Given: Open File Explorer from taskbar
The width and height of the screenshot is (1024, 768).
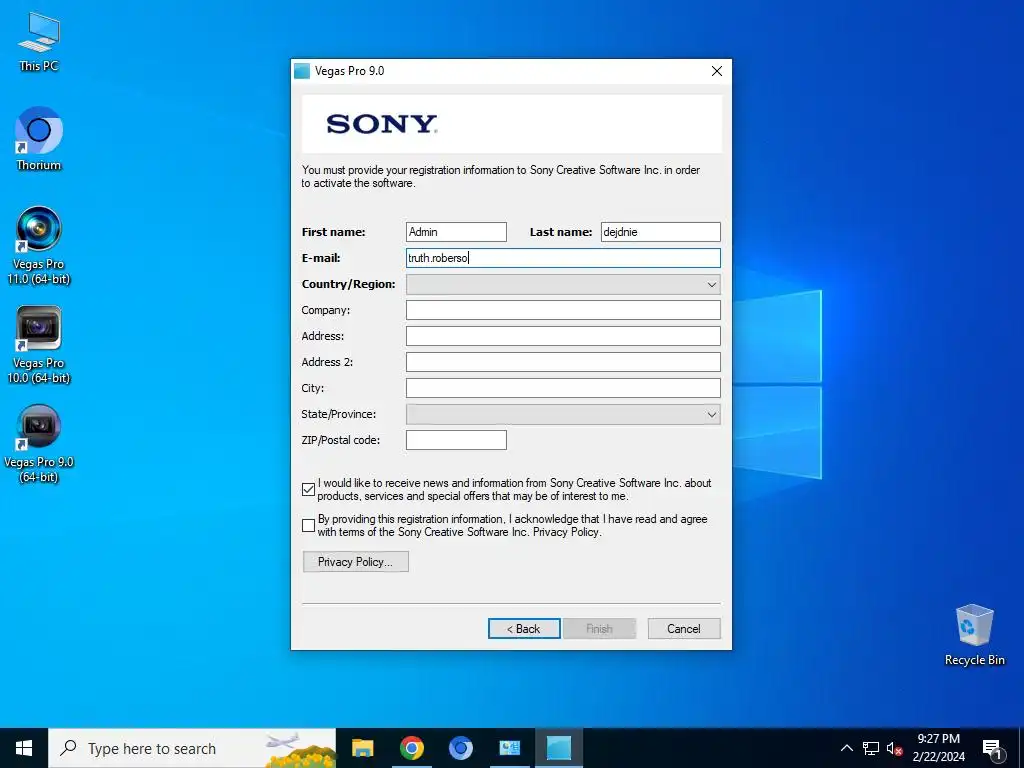Looking at the screenshot, I should [362, 748].
